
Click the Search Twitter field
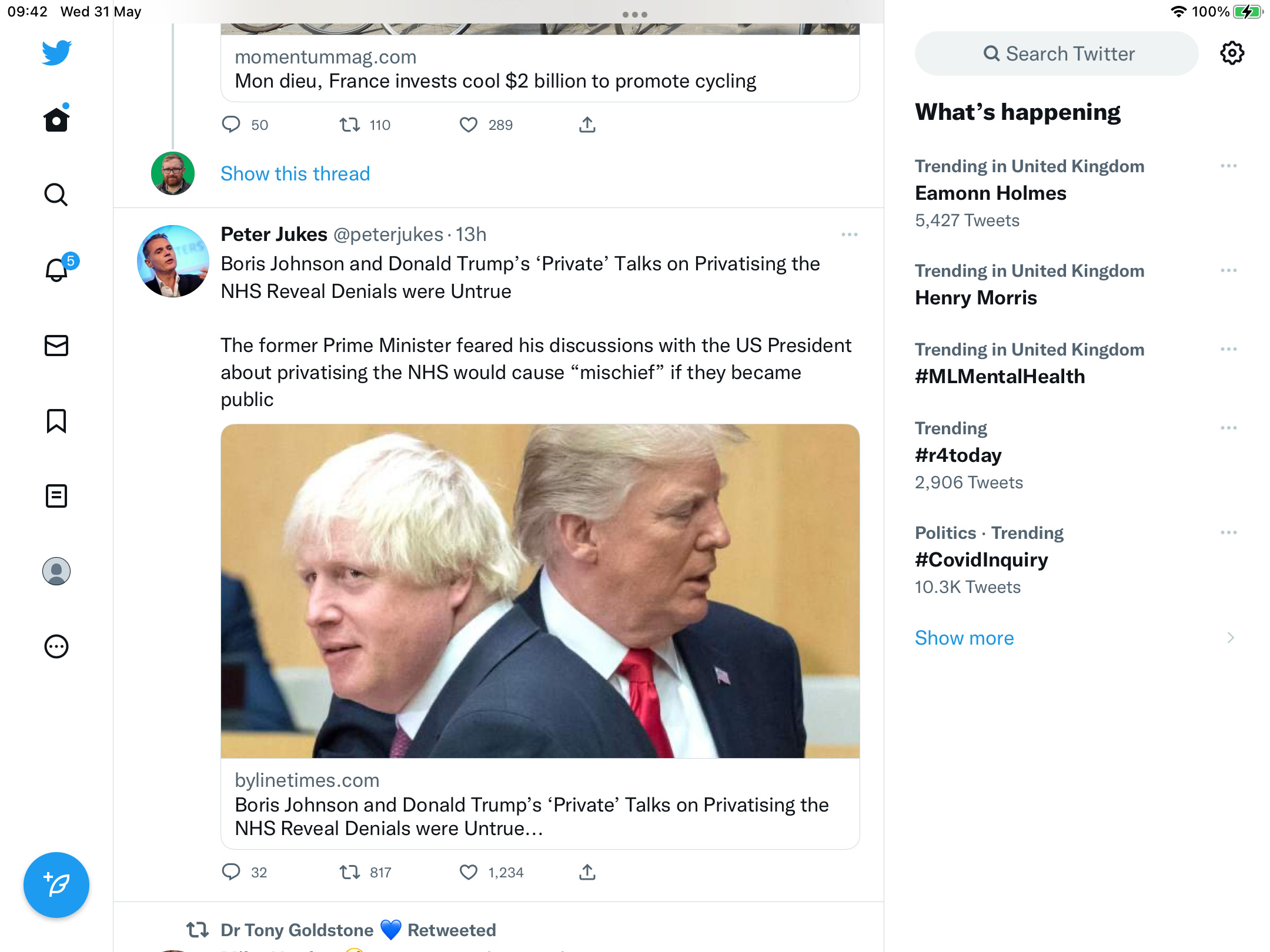(x=1057, y=53)
